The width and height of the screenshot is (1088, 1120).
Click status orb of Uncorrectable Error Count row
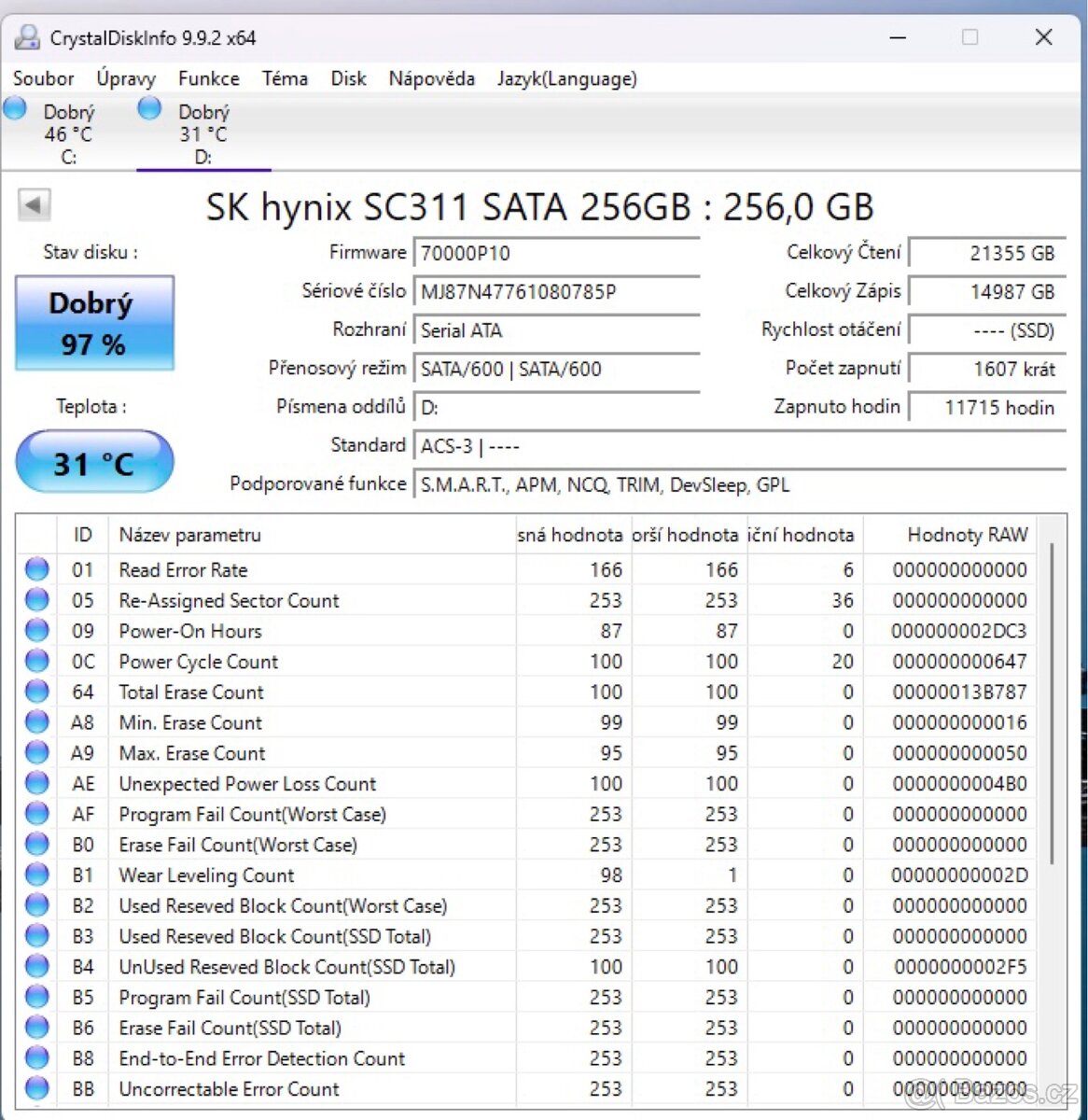(37, 1088)
